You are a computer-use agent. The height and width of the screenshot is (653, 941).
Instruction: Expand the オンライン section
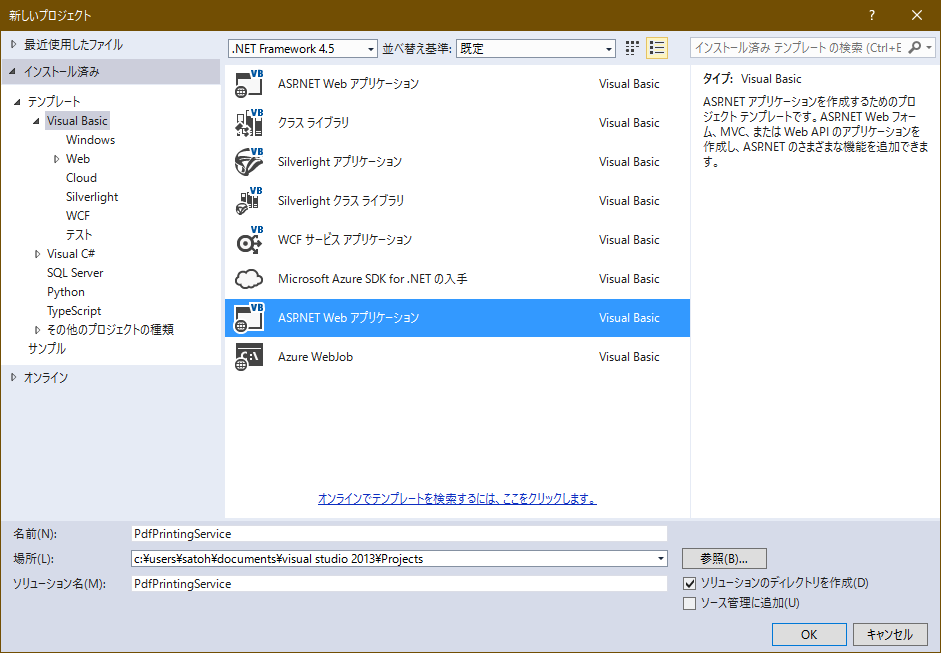tap(13, 377)
